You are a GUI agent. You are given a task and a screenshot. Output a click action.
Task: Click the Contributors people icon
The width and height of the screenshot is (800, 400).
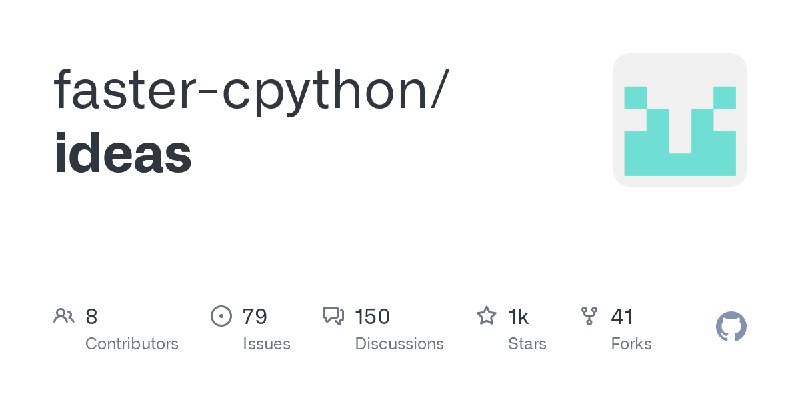(64, 316)
